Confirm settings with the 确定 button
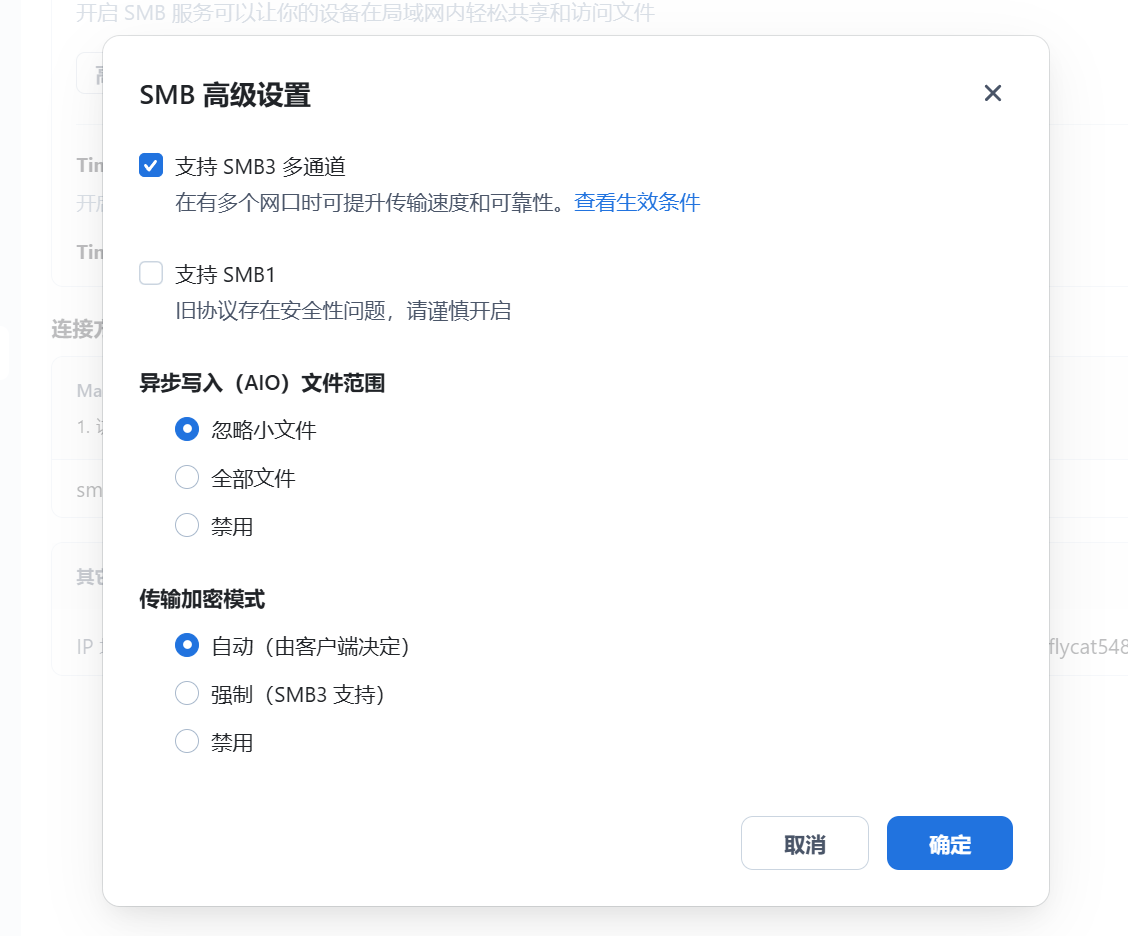Screen dimensions: 1128x936 tap(949, 843)
